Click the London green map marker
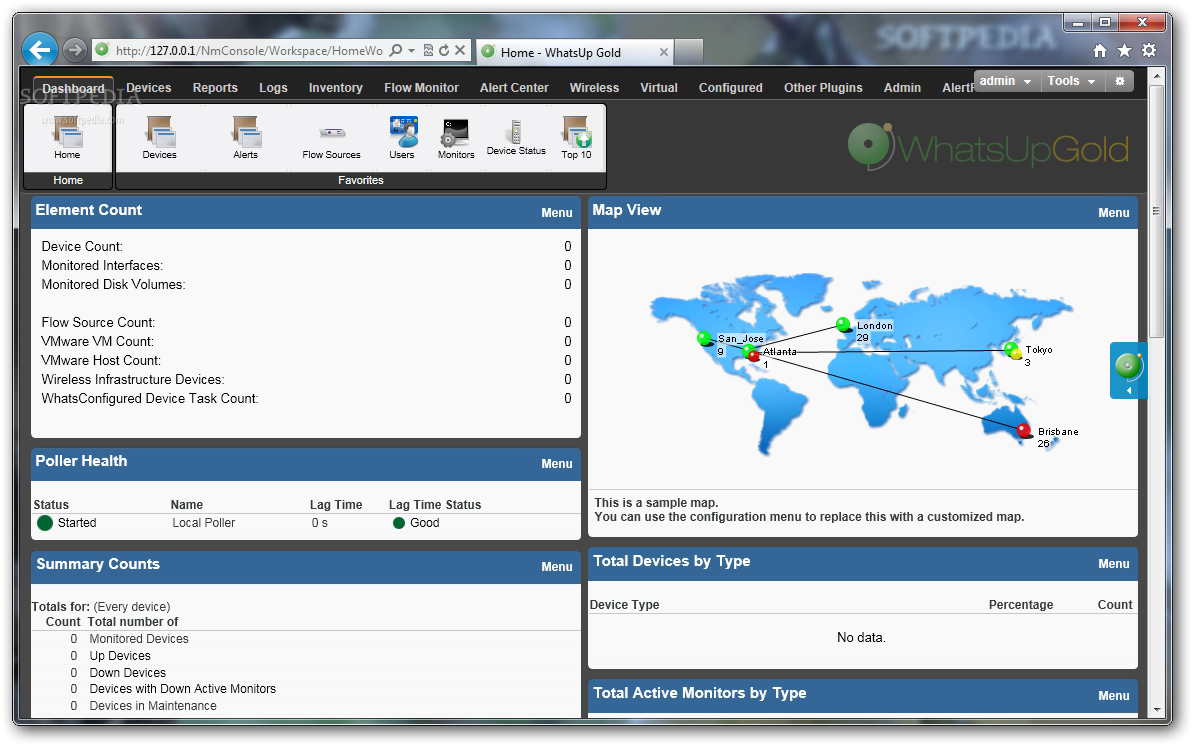 click(843, 325)
